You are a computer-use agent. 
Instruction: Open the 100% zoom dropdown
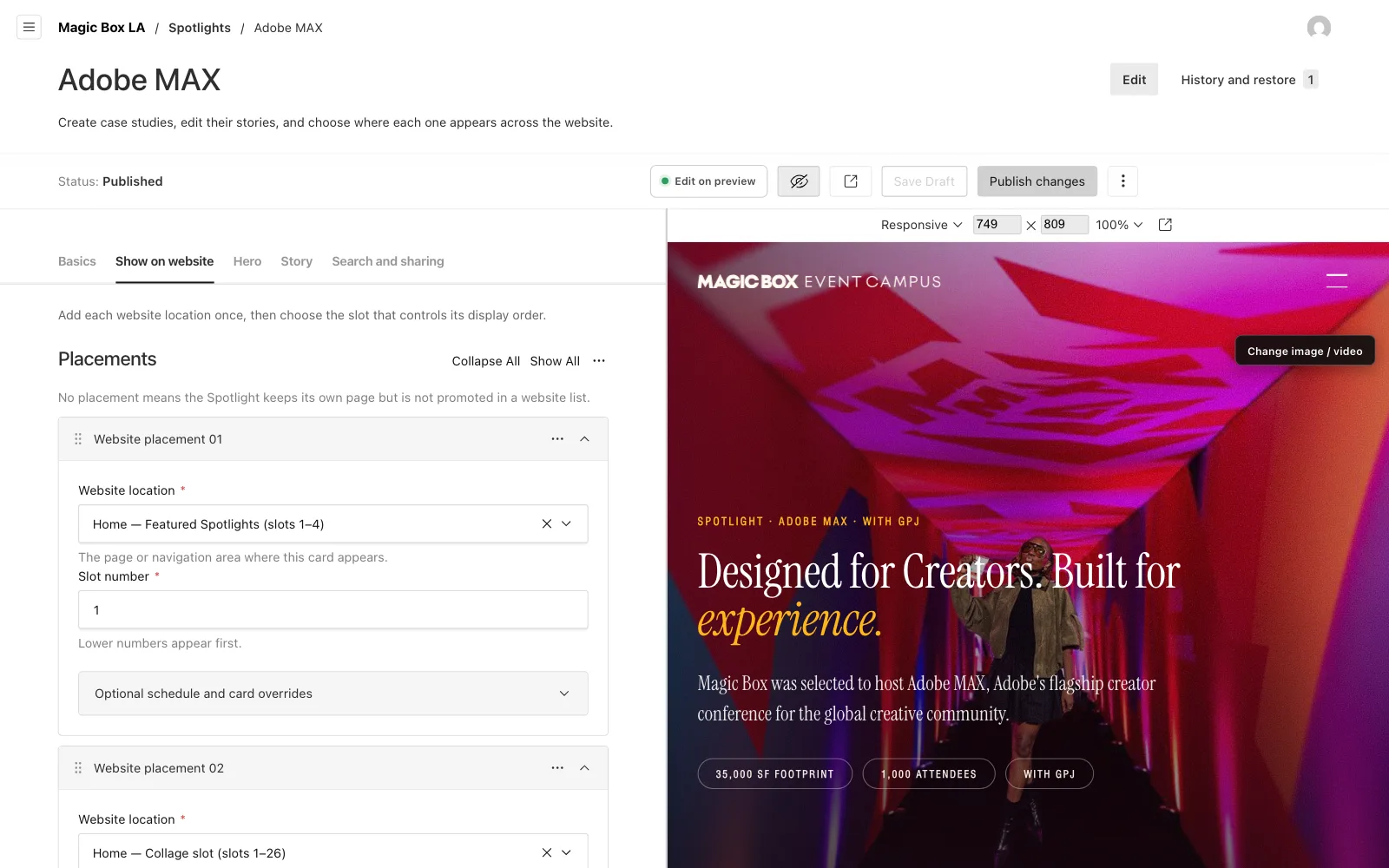pyautogui.click(x=1119, y=225)
